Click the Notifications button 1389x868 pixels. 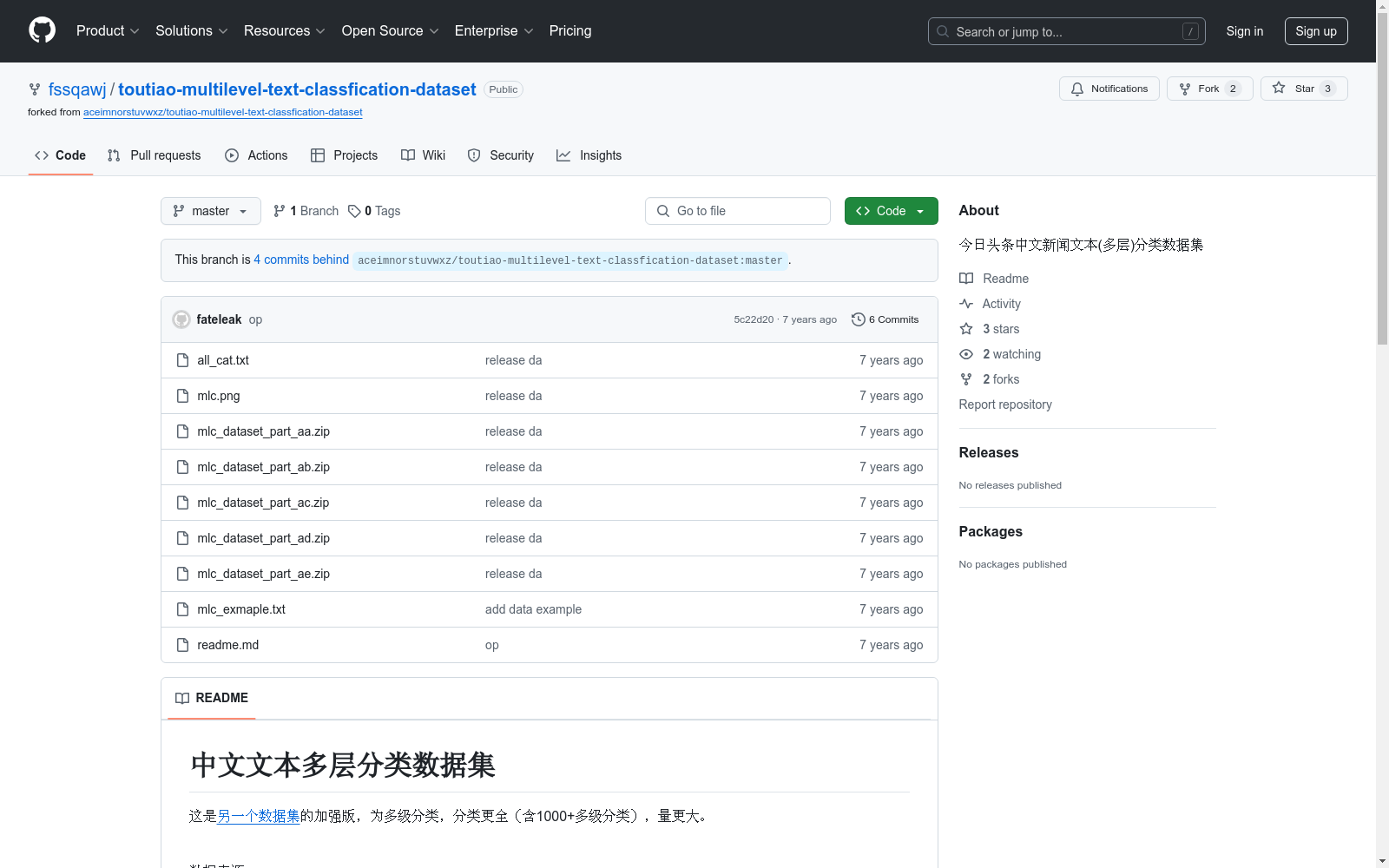point(1109,89)
